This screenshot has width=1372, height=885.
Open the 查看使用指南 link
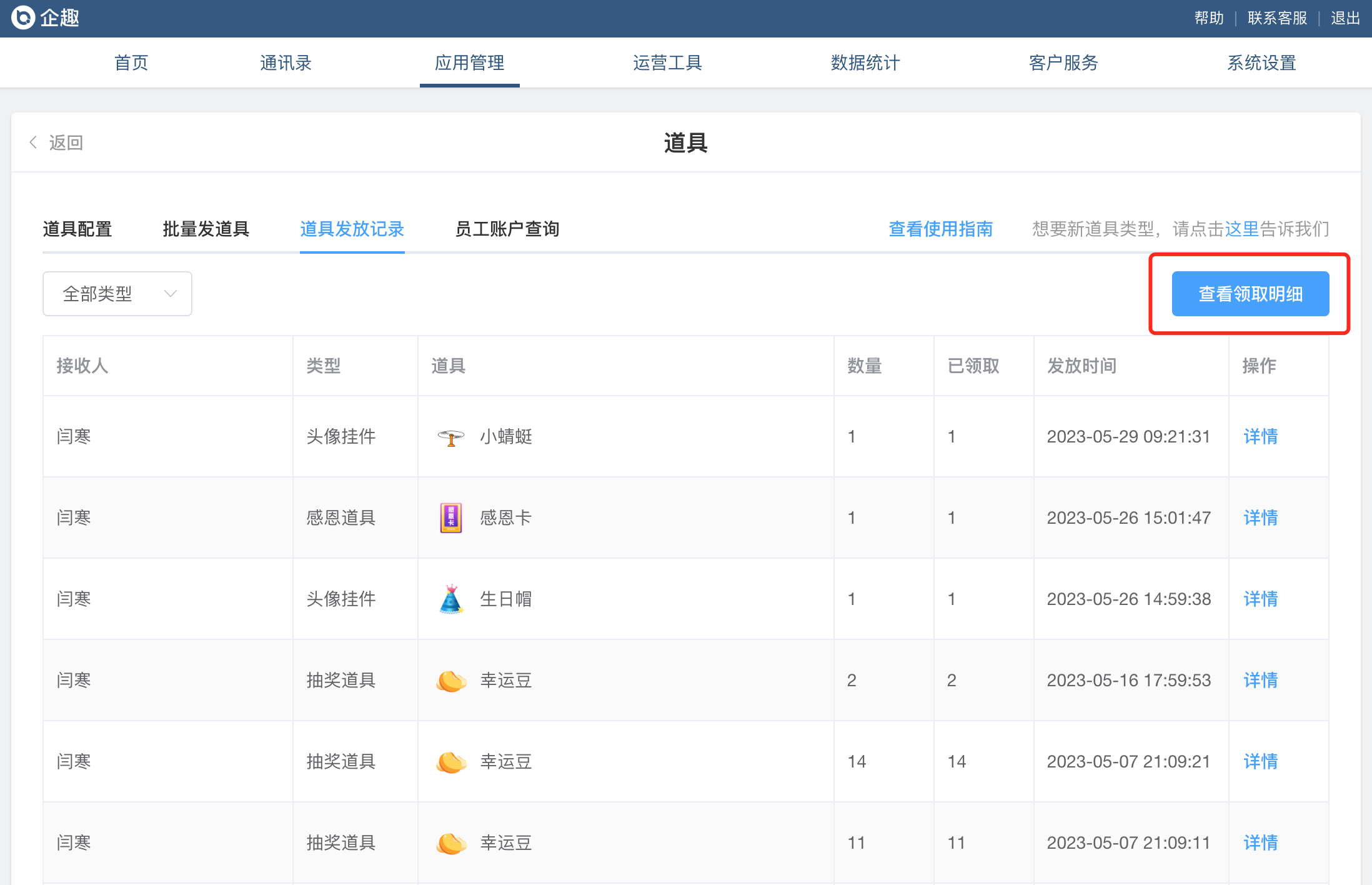tap(940, 229)
